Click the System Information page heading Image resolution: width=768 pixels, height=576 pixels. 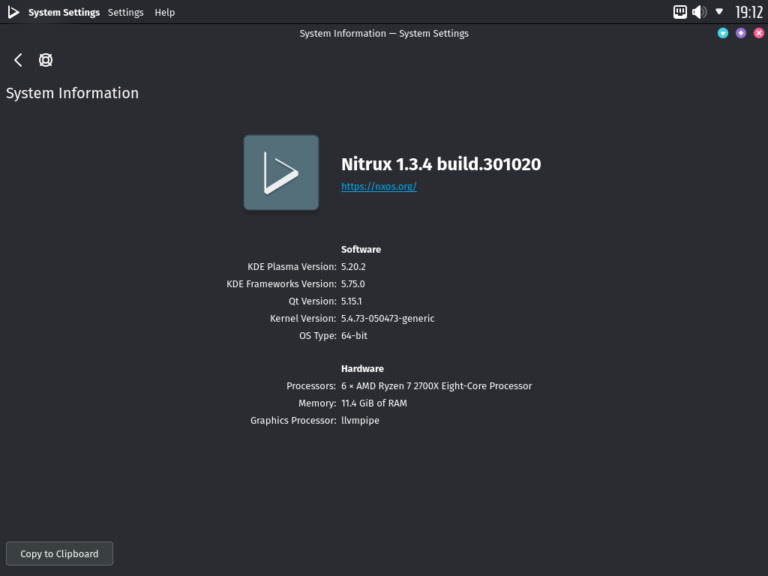72,93
